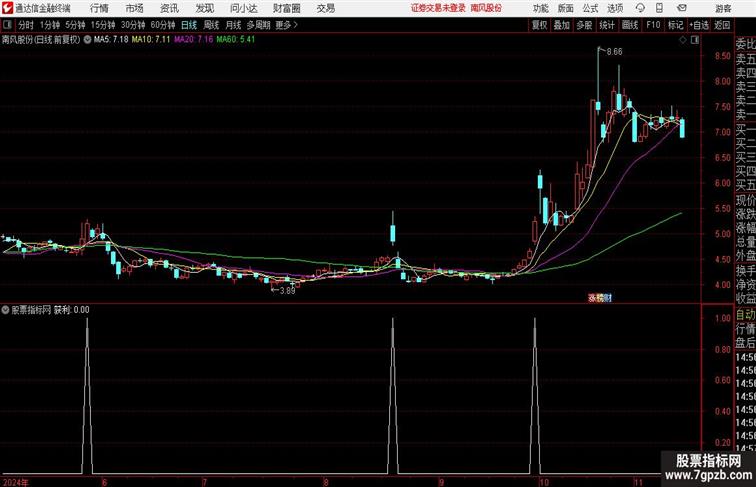Click the 游客 guest account label
Image resolution: width=756 pixels, height=487 pixels.
723,8
